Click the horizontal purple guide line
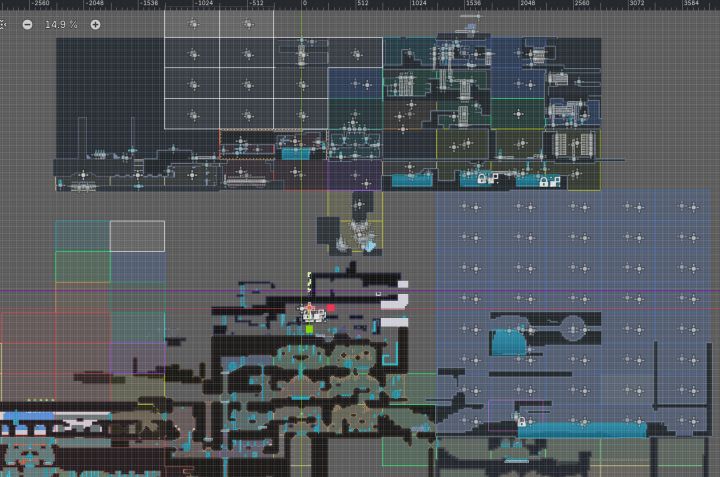720x477 pixels. (360, 291)
